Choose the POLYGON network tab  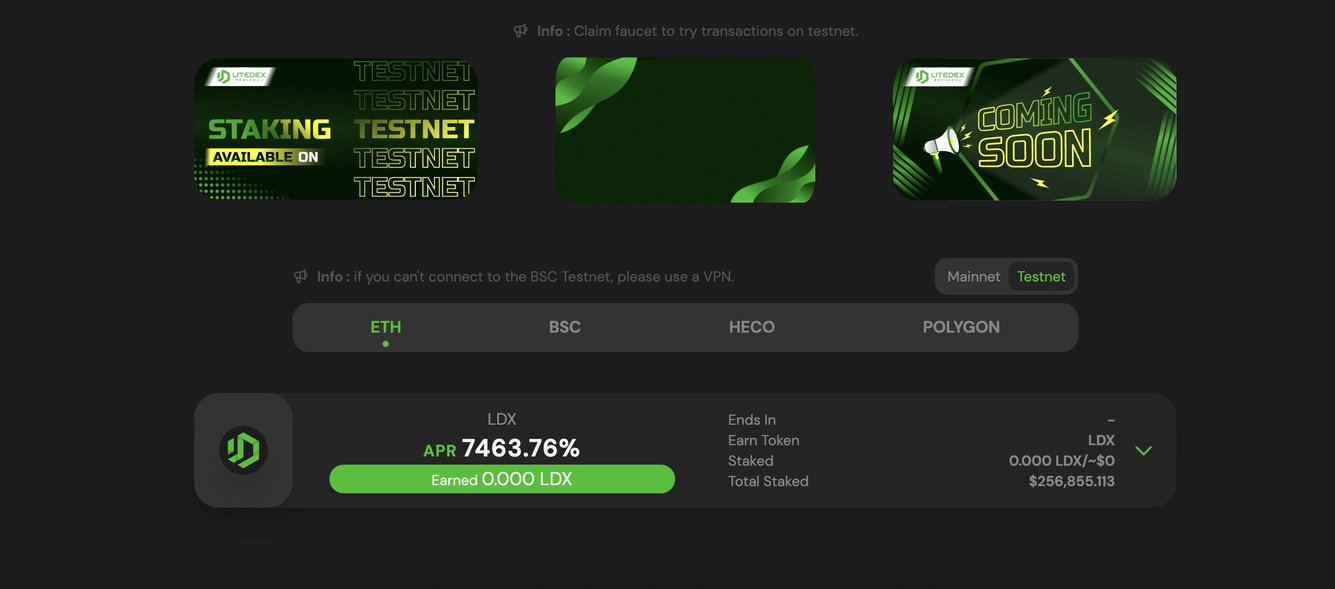961,327
